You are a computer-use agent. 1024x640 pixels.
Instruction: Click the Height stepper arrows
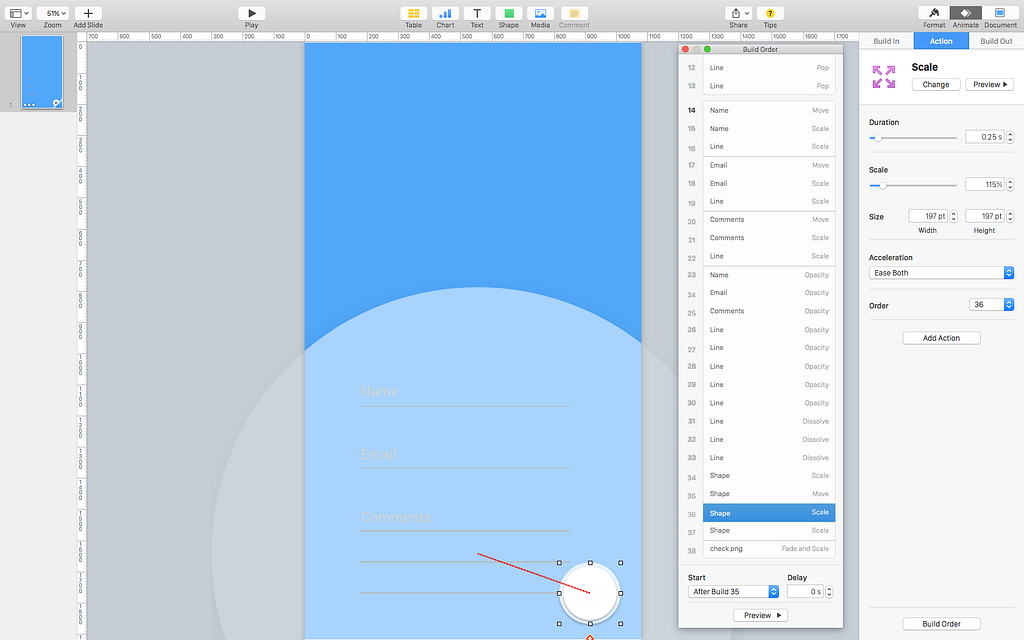click(1010, 216)
